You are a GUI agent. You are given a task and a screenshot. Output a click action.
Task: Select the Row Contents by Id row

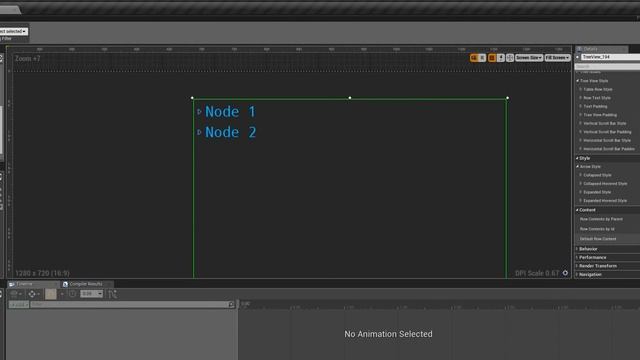607,229
